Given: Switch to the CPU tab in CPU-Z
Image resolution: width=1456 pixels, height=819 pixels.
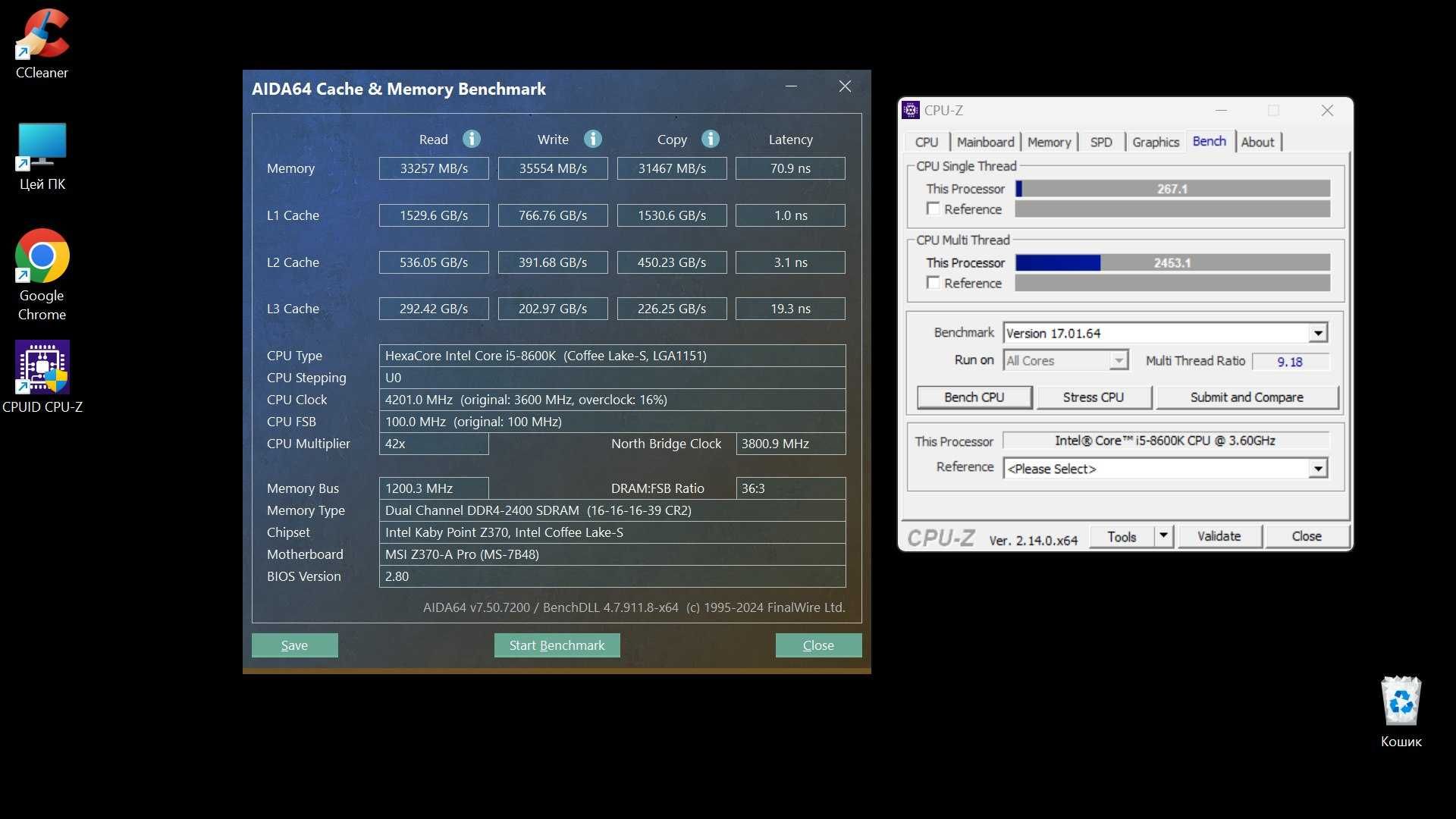Looking at the screenshot, I should pos(927,142).
